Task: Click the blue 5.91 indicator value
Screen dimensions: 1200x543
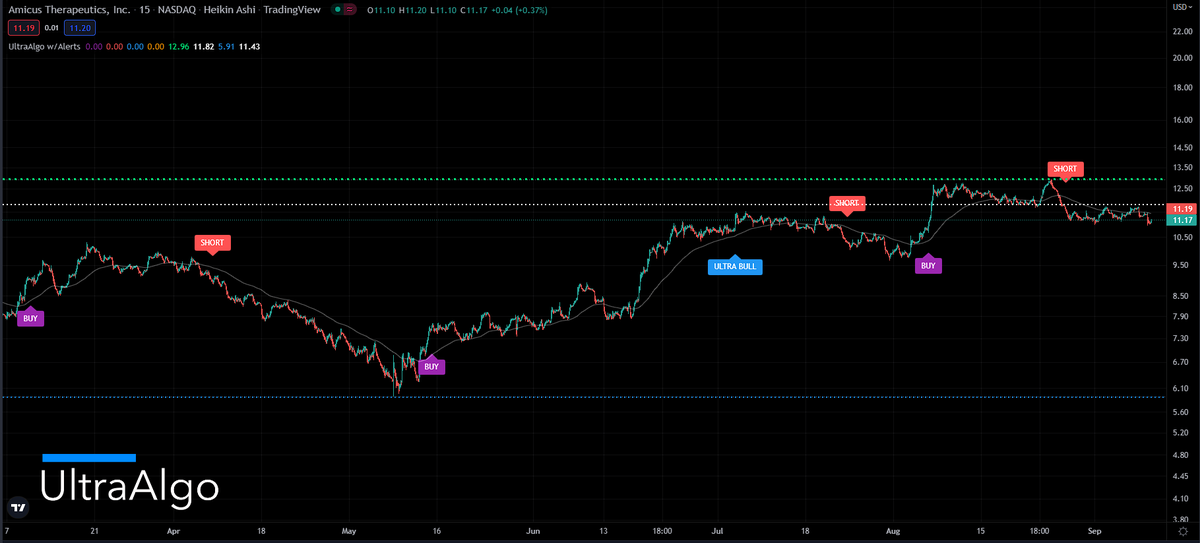Action: 226,46
